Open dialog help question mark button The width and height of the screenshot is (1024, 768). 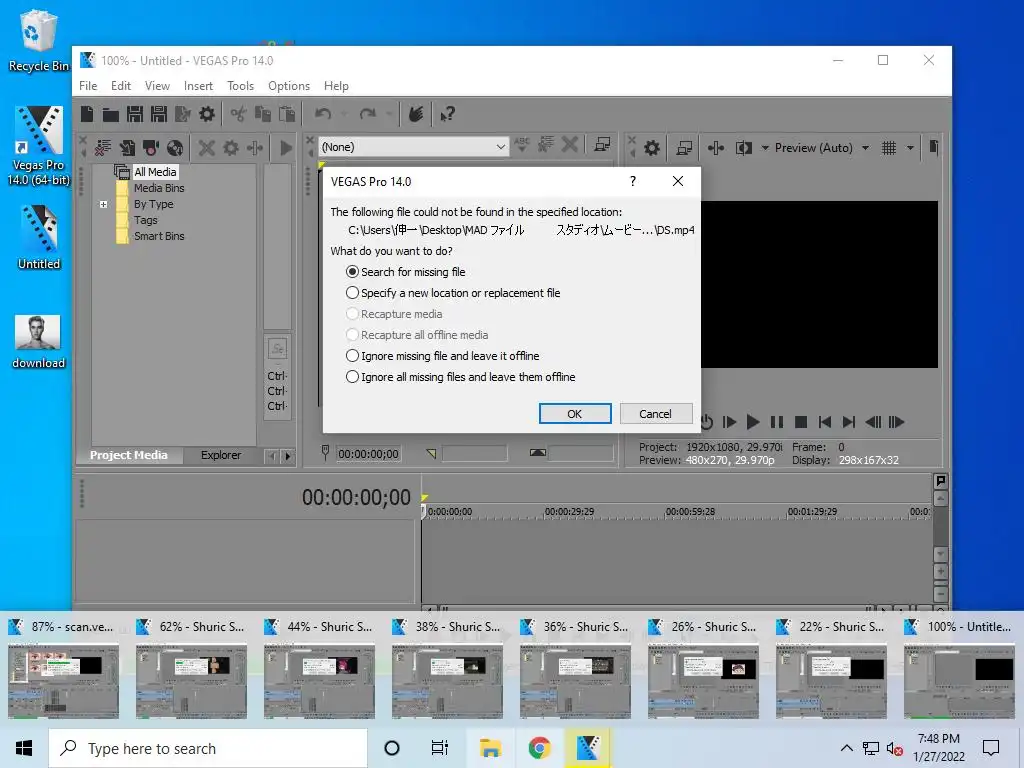click(632, 181)
